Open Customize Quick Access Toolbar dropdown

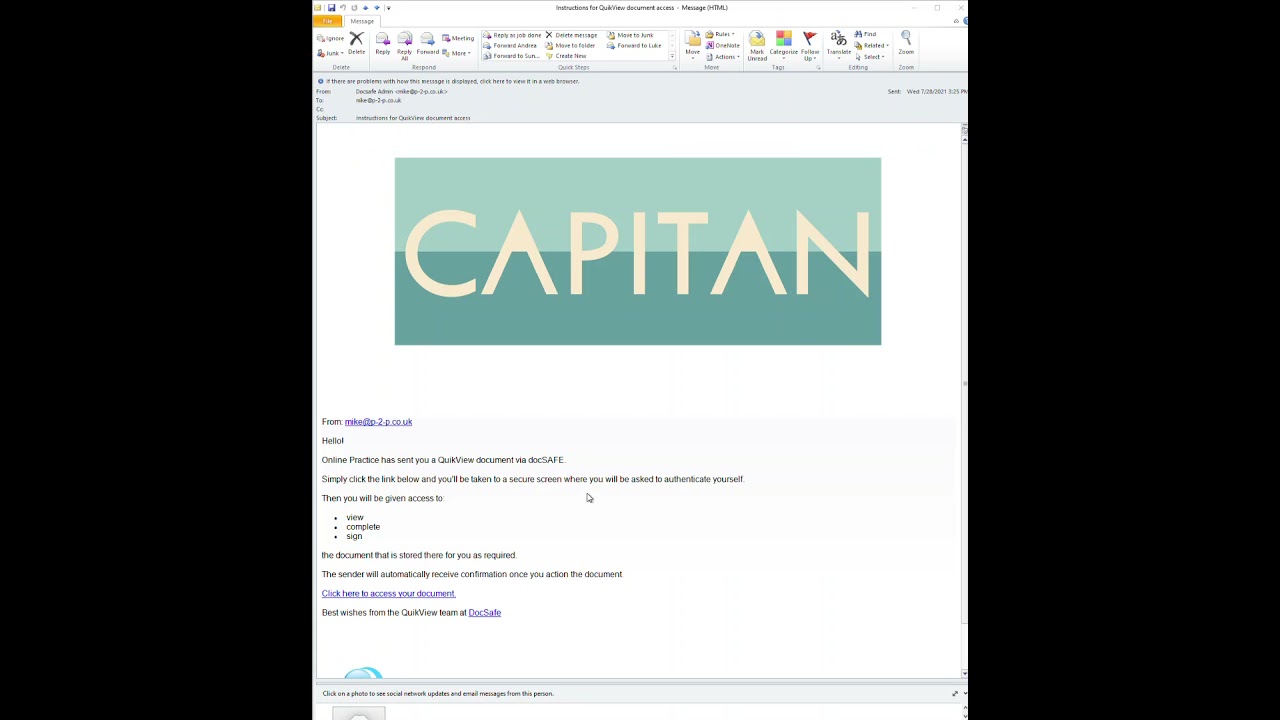tap(388, 8)
